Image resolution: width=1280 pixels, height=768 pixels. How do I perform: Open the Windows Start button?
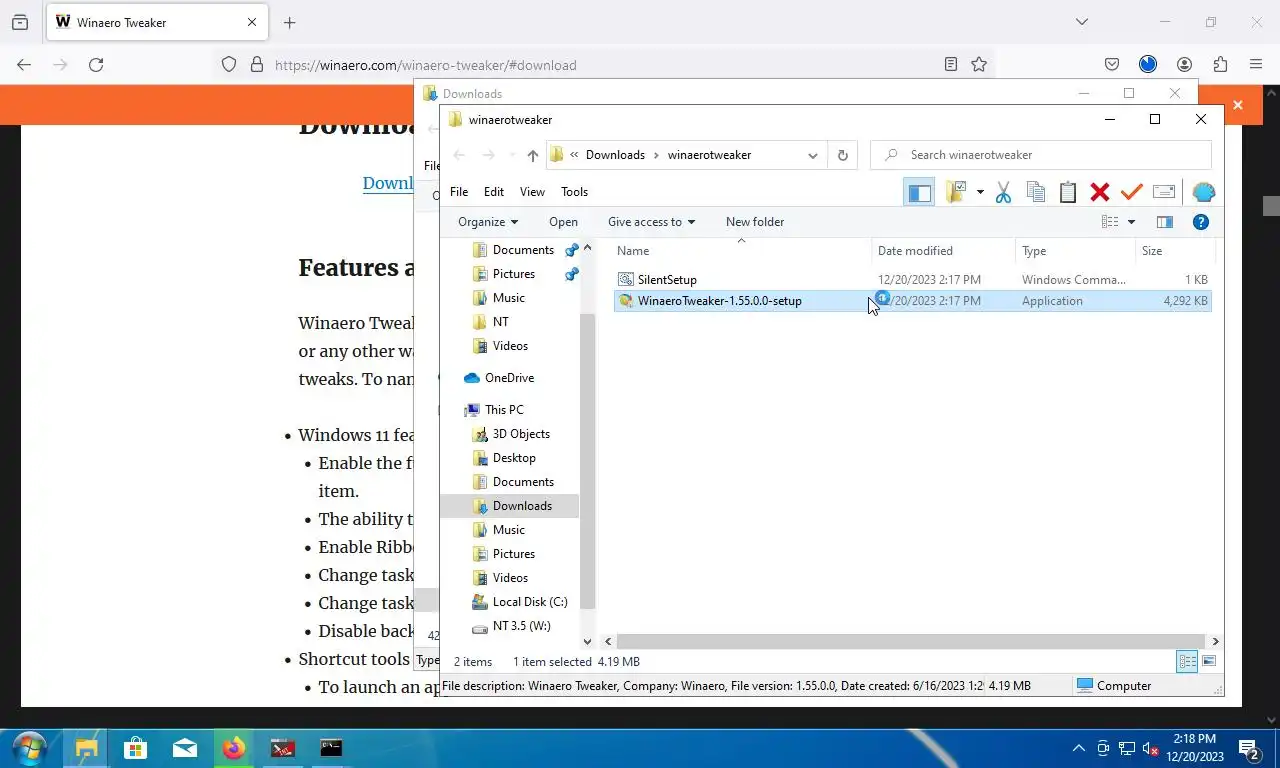pos(30,748)
